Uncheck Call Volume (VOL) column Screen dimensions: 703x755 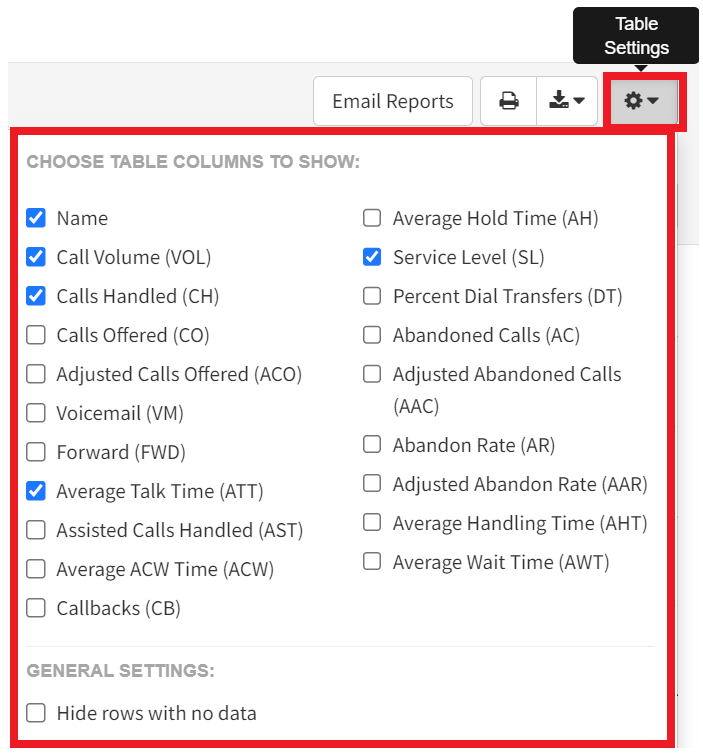(x=36, y=257)
